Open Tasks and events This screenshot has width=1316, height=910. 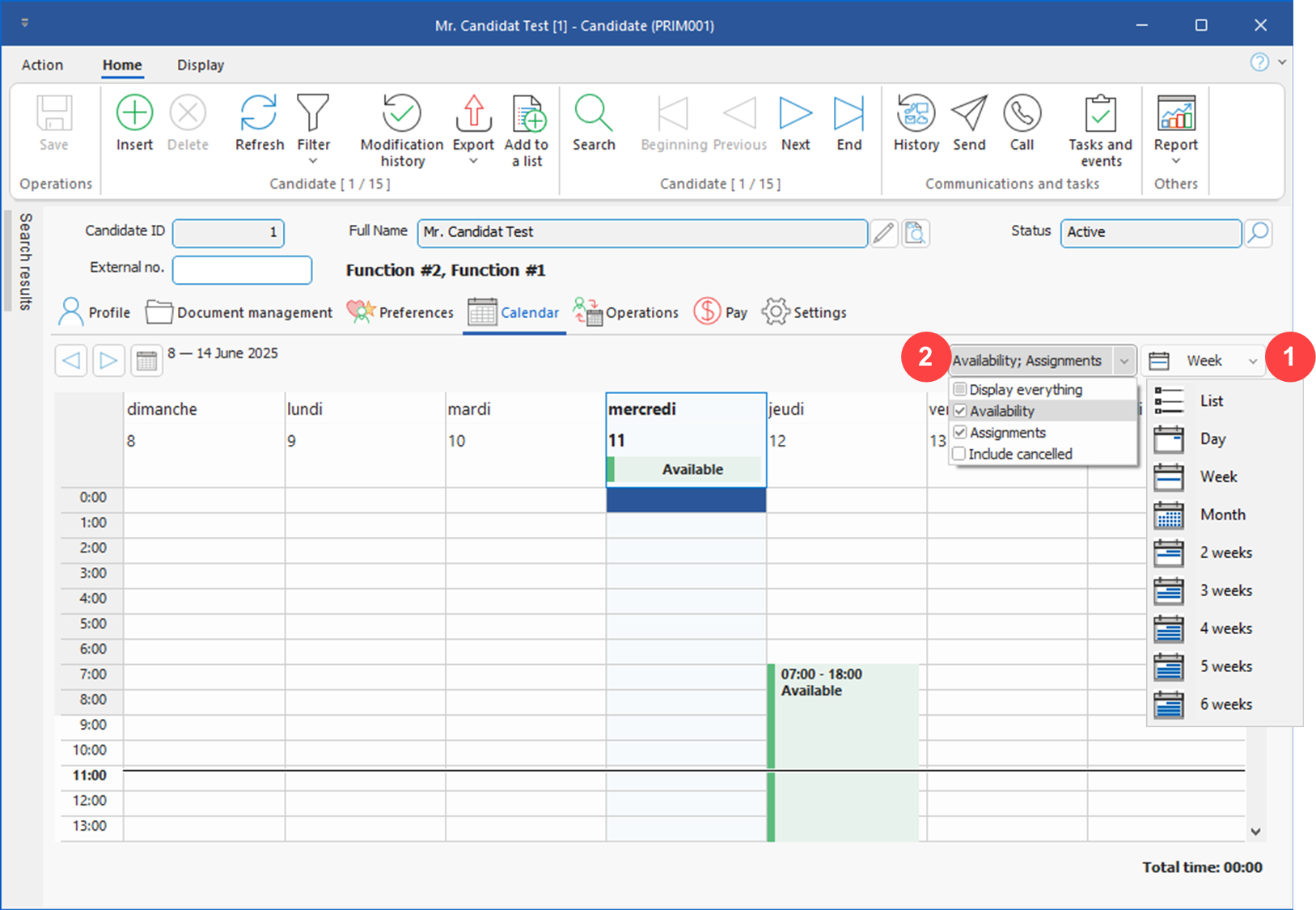pyautogui.click(x=1100, y=114)
